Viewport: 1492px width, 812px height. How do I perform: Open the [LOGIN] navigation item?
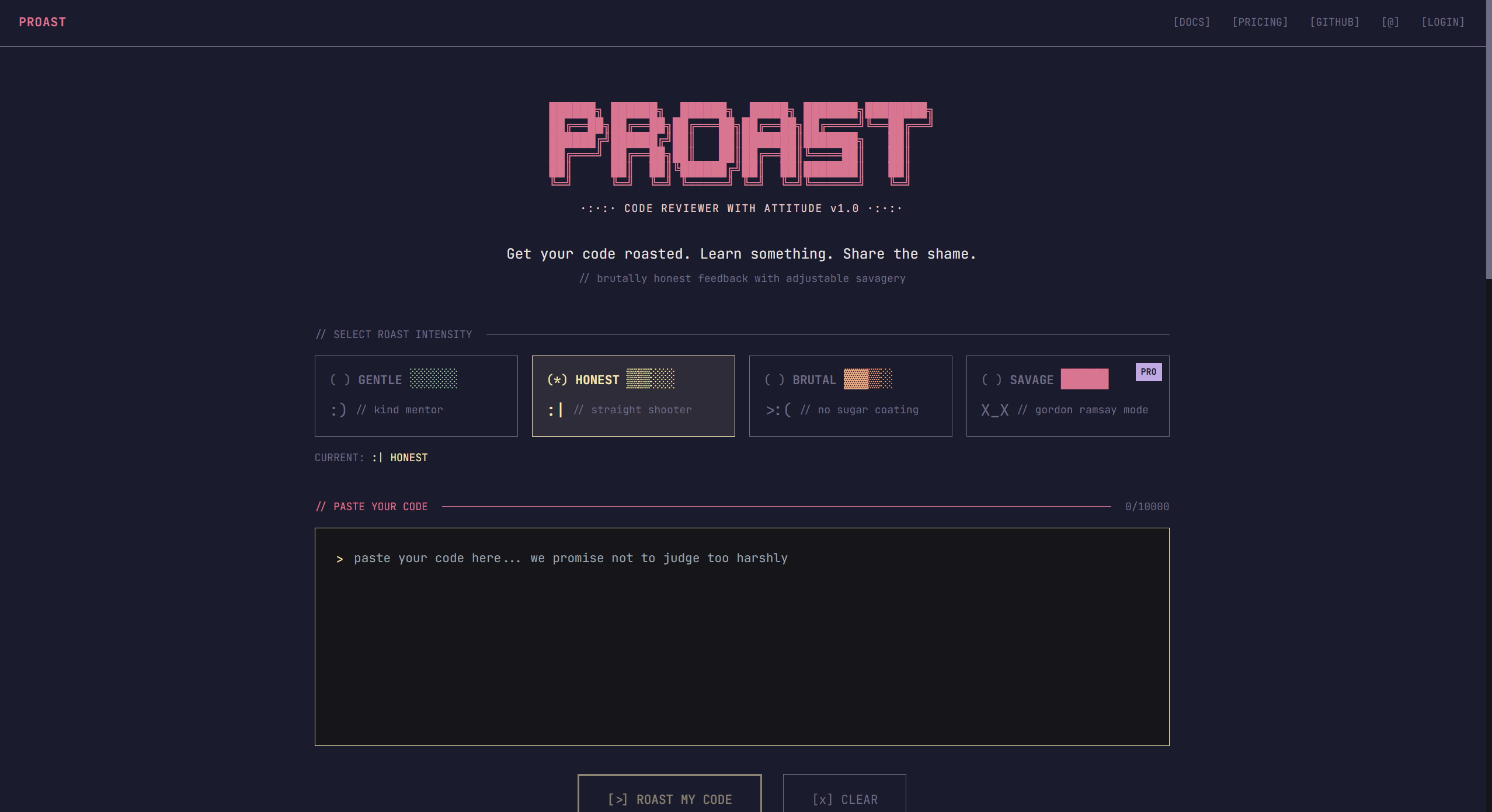pos(1443,22)
